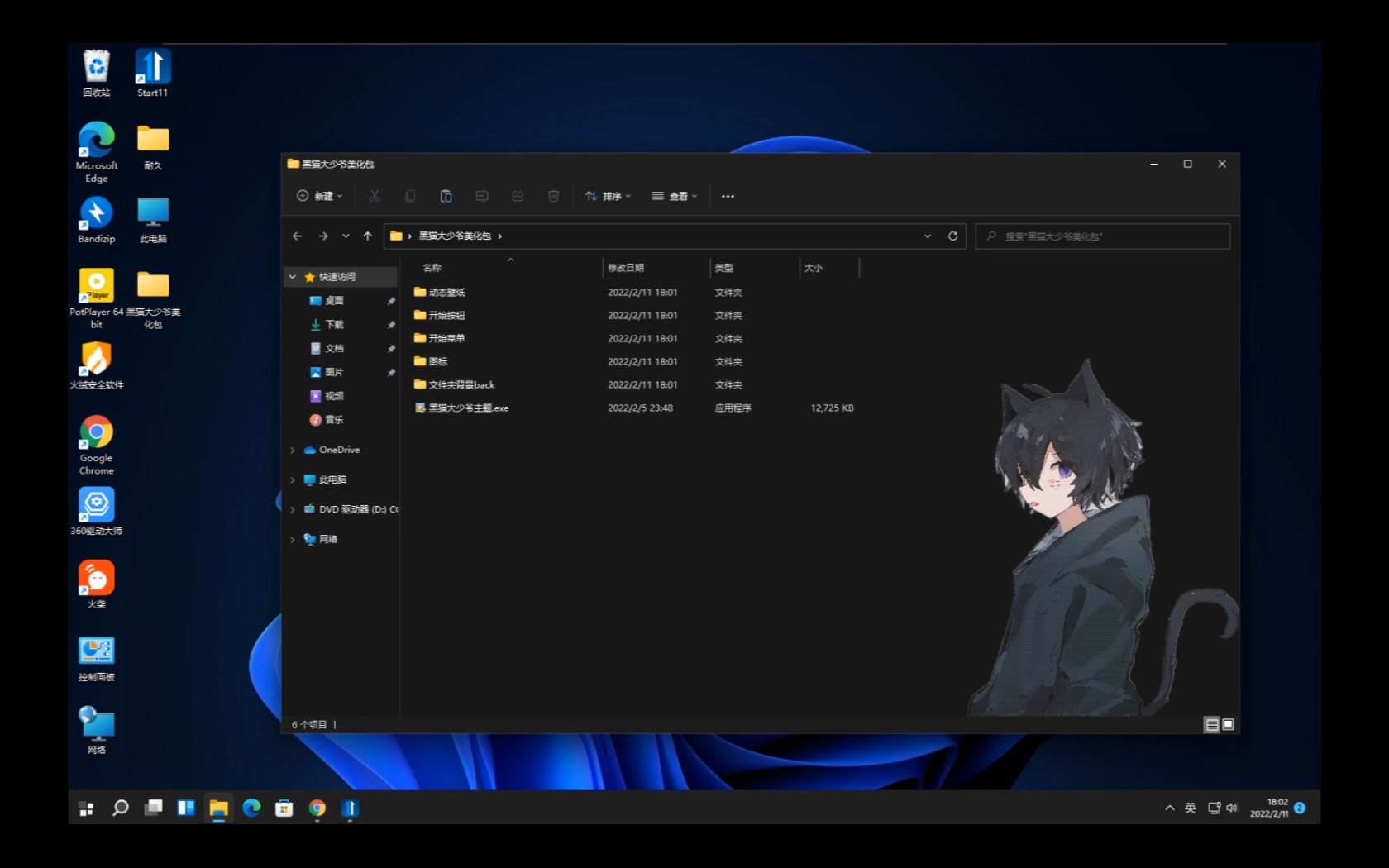Open the 排序 (Sort) dropdown
The width and height of the screenshot is (1389, 868).
pyautogui.click(x=609, y=196)
